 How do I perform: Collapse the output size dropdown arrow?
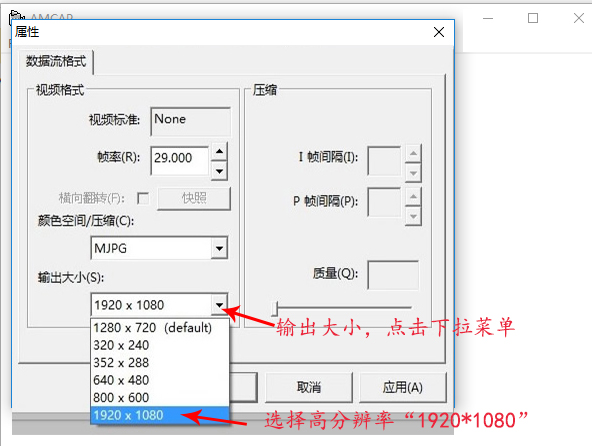pos(219,305)
